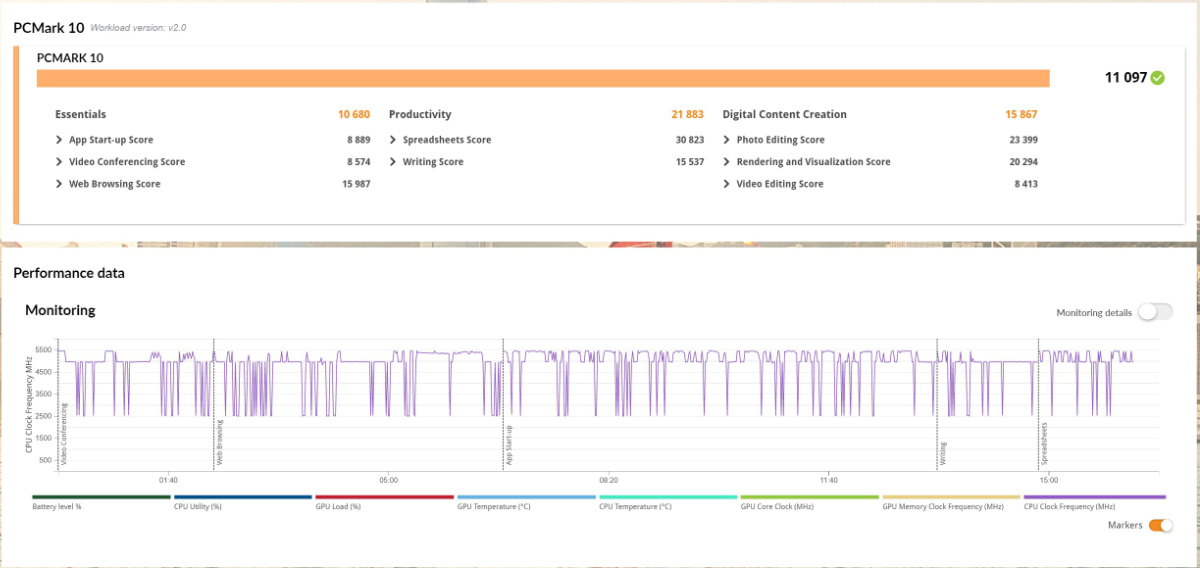Click the App Start-up value 8 889
The width and height of the screenshot is (1200, 568).
pos(359,140)
